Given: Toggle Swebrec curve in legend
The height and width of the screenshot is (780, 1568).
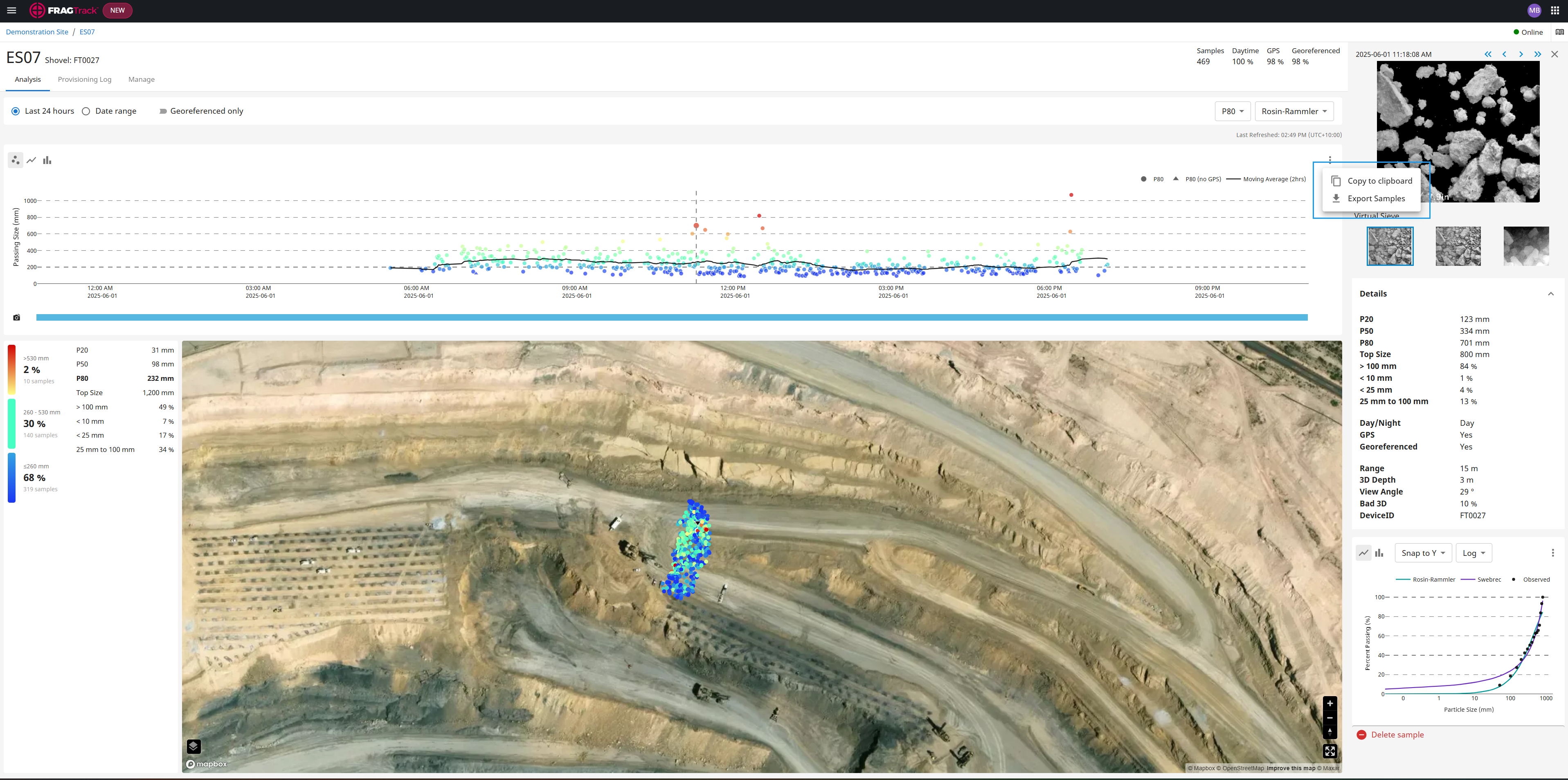Looking at the screenshot, I should tap(1481, 580).
